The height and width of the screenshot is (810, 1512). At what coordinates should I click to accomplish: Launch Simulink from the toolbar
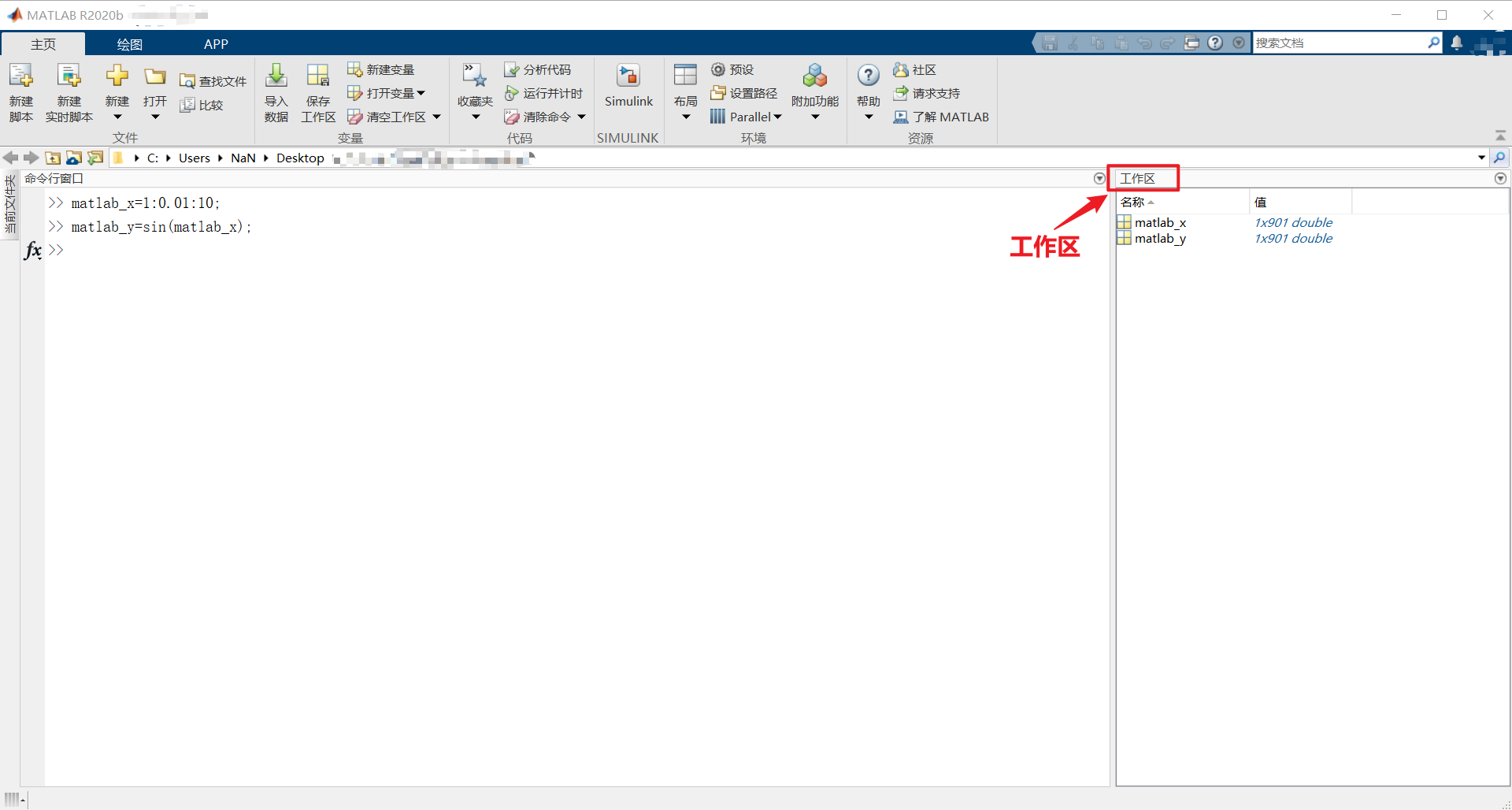click(628, 85)
